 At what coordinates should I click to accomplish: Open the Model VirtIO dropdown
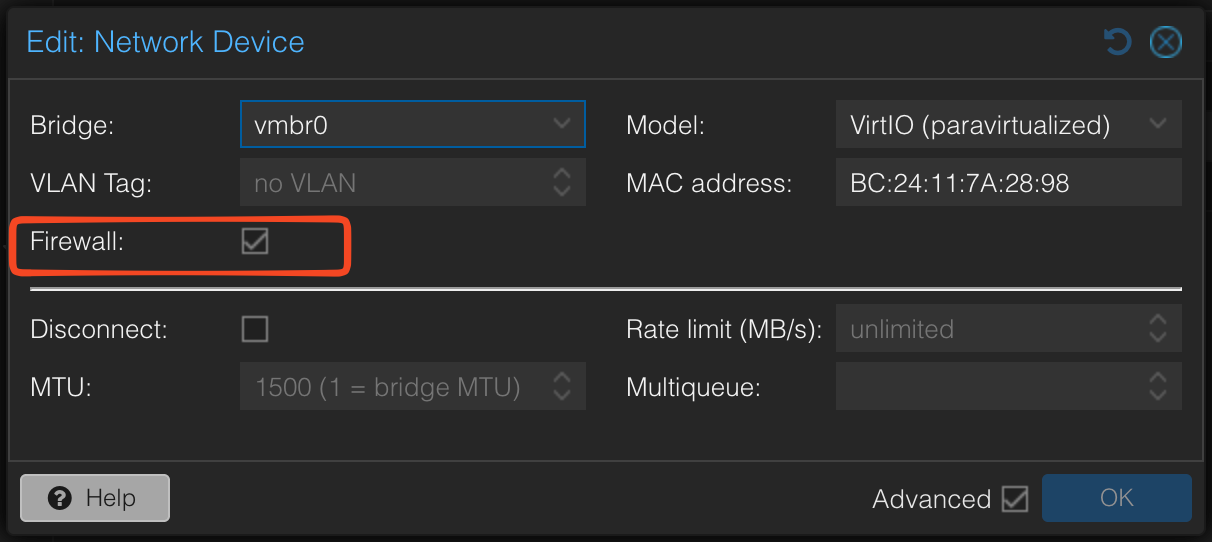point(1158,125)
